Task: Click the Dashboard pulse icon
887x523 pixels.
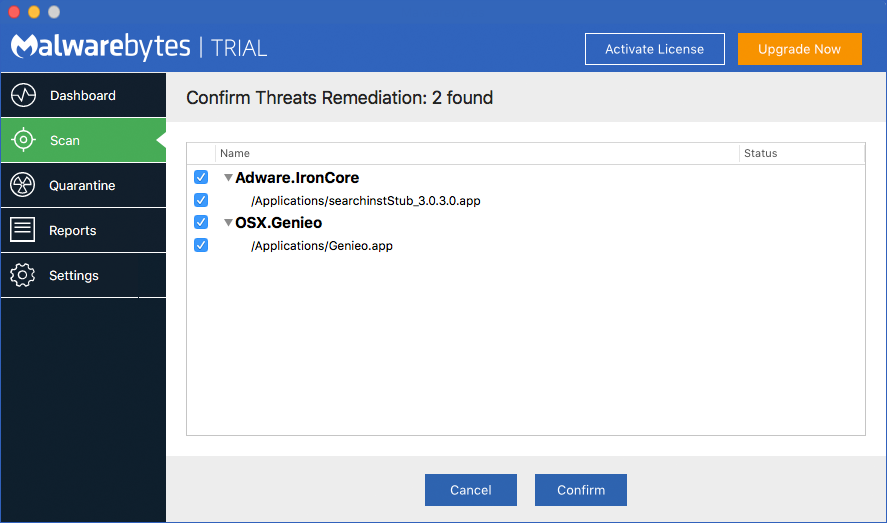Action: click(23, 95)
